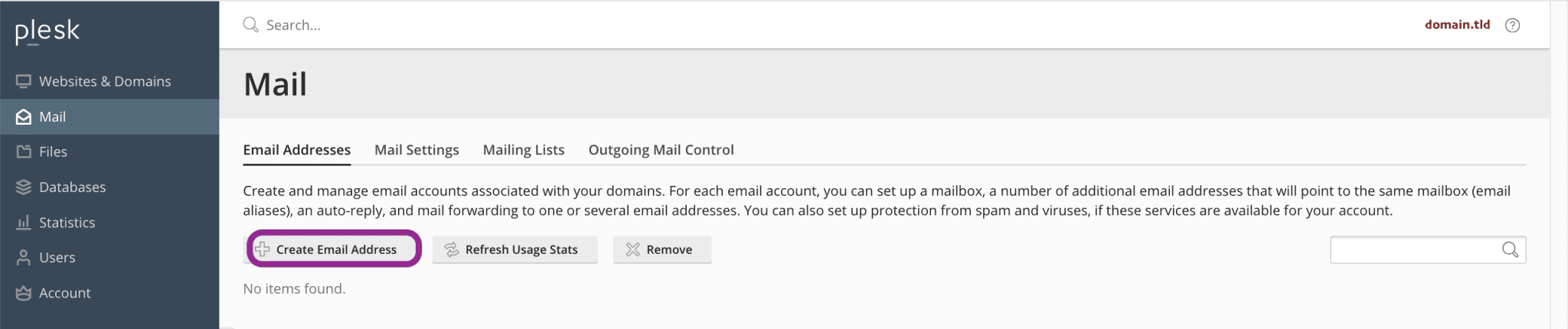This screenshot has width=1568, height=329.
Task: Select the Mail envelope icon in sidebar
Action: coord(24,116)
